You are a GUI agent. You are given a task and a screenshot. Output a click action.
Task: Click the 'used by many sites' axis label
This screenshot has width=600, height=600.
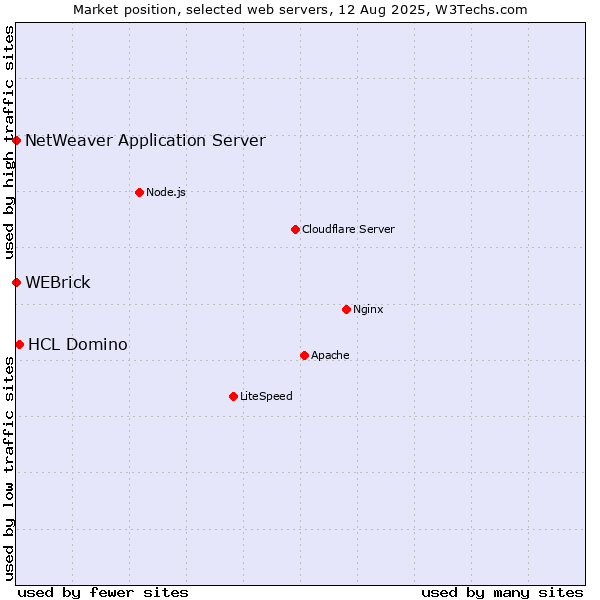click(502, 593)
